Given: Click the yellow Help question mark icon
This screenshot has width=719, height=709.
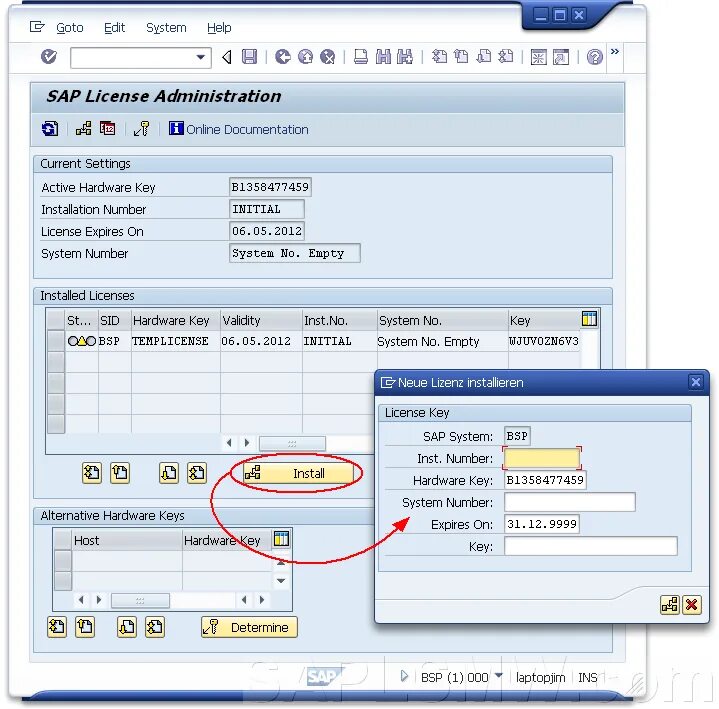Looking at the screenshot, I should [x=595, y=57].
